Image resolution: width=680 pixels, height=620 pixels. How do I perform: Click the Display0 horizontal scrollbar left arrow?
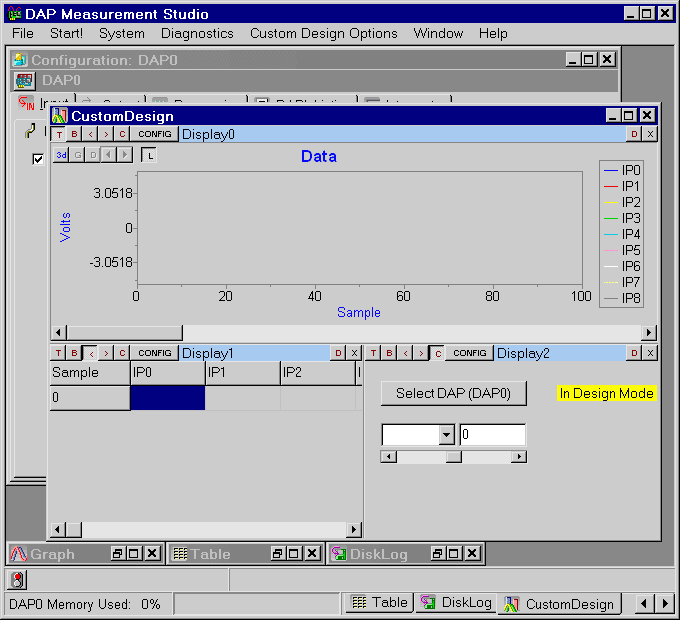coord(59,333)
